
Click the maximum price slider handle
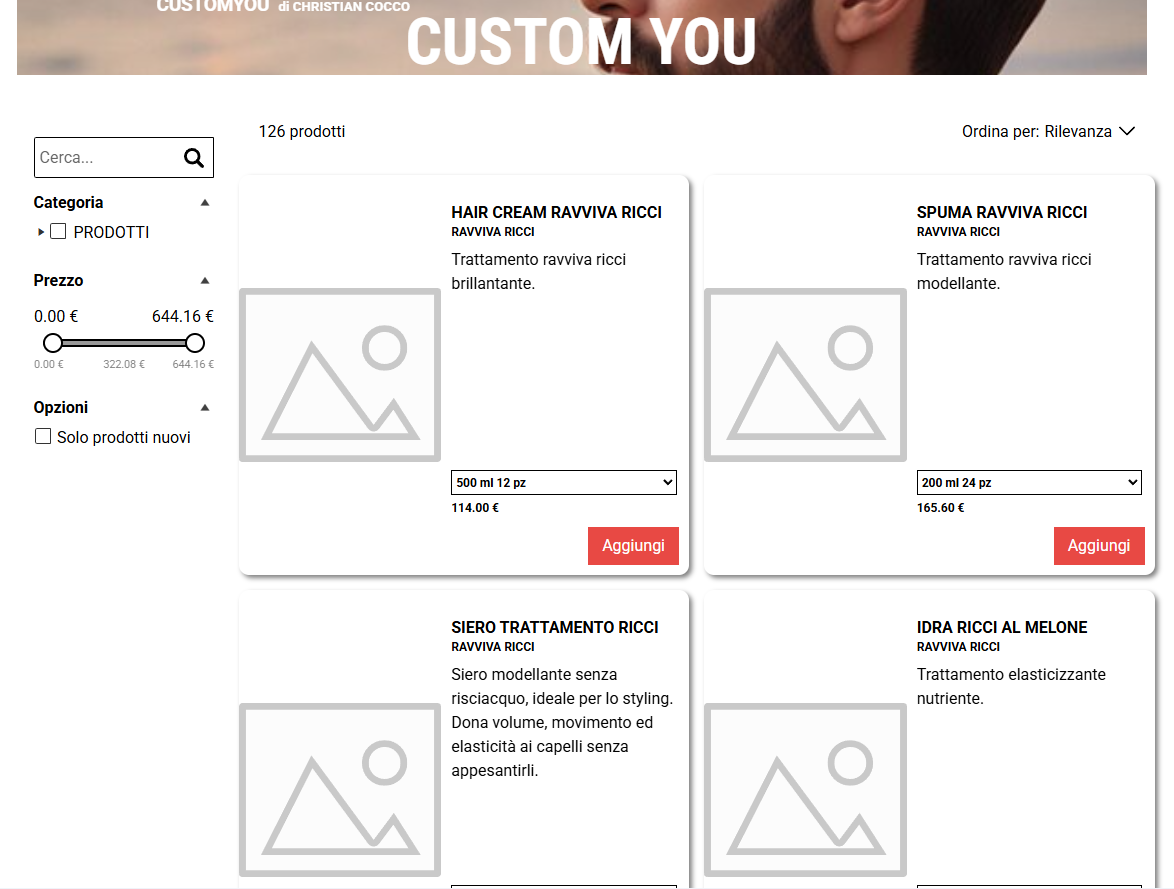coord(195,343)
